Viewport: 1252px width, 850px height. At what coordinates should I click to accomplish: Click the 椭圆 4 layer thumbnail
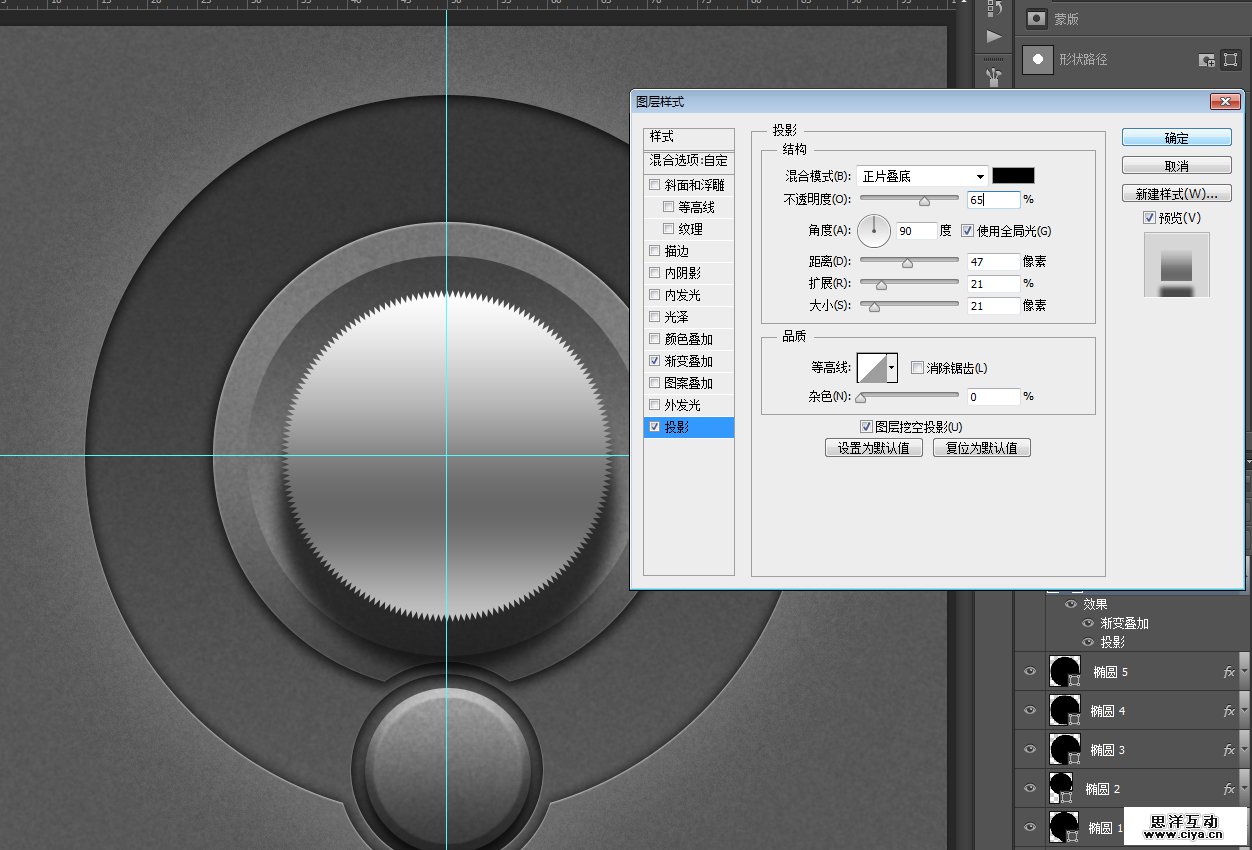point(1063,711)
